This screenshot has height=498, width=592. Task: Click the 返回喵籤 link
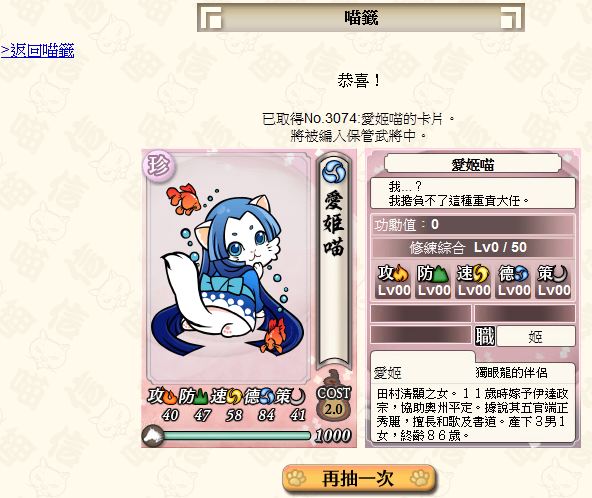(37, 51)
